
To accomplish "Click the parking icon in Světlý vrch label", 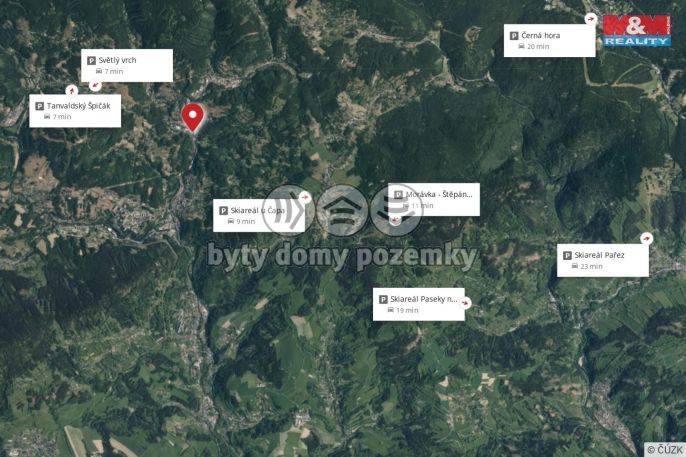I will tap(91, 60).
